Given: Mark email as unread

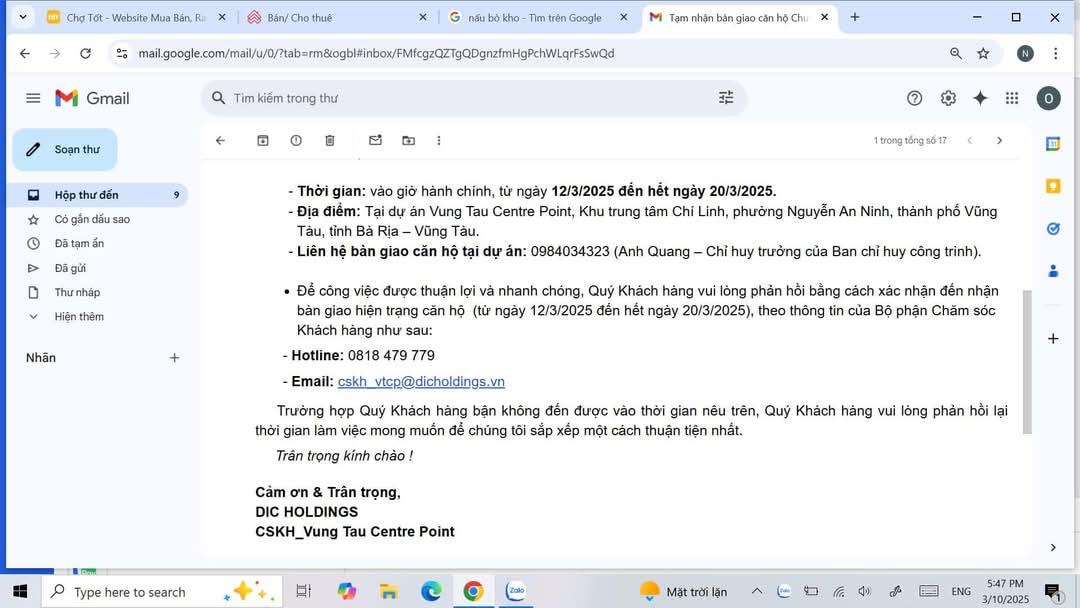Looking at the screenshot, I should pyautogui.click(x=375, y=140).
